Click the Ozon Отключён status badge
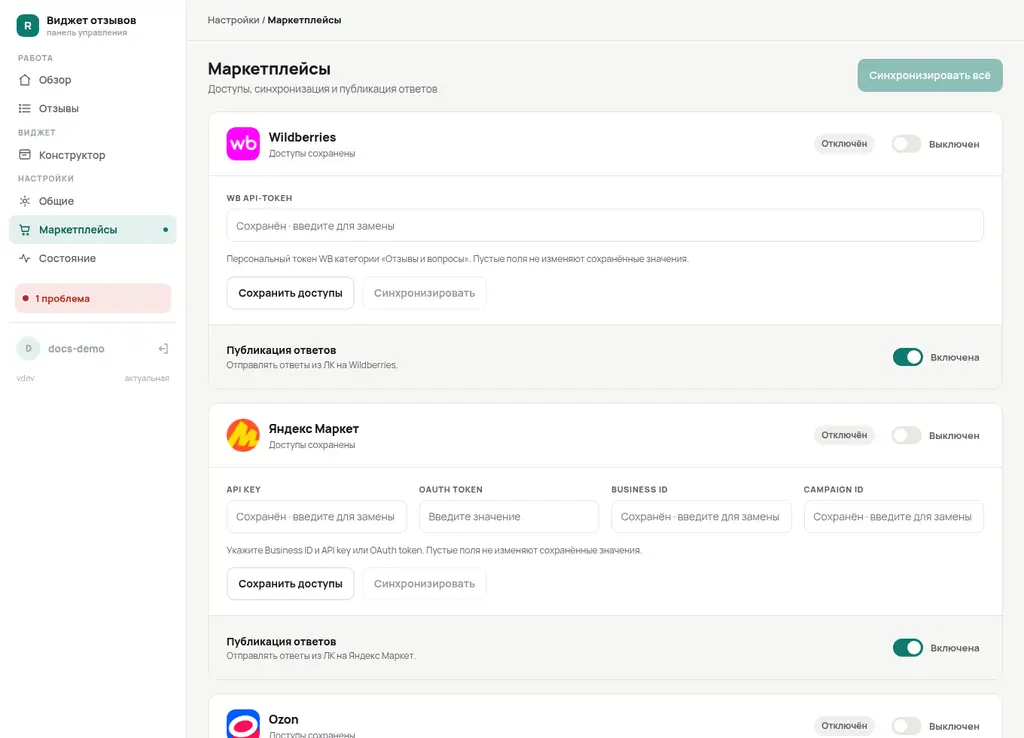Image resolution: width=1024 pixels, height=738 pixels. (844, 726)
